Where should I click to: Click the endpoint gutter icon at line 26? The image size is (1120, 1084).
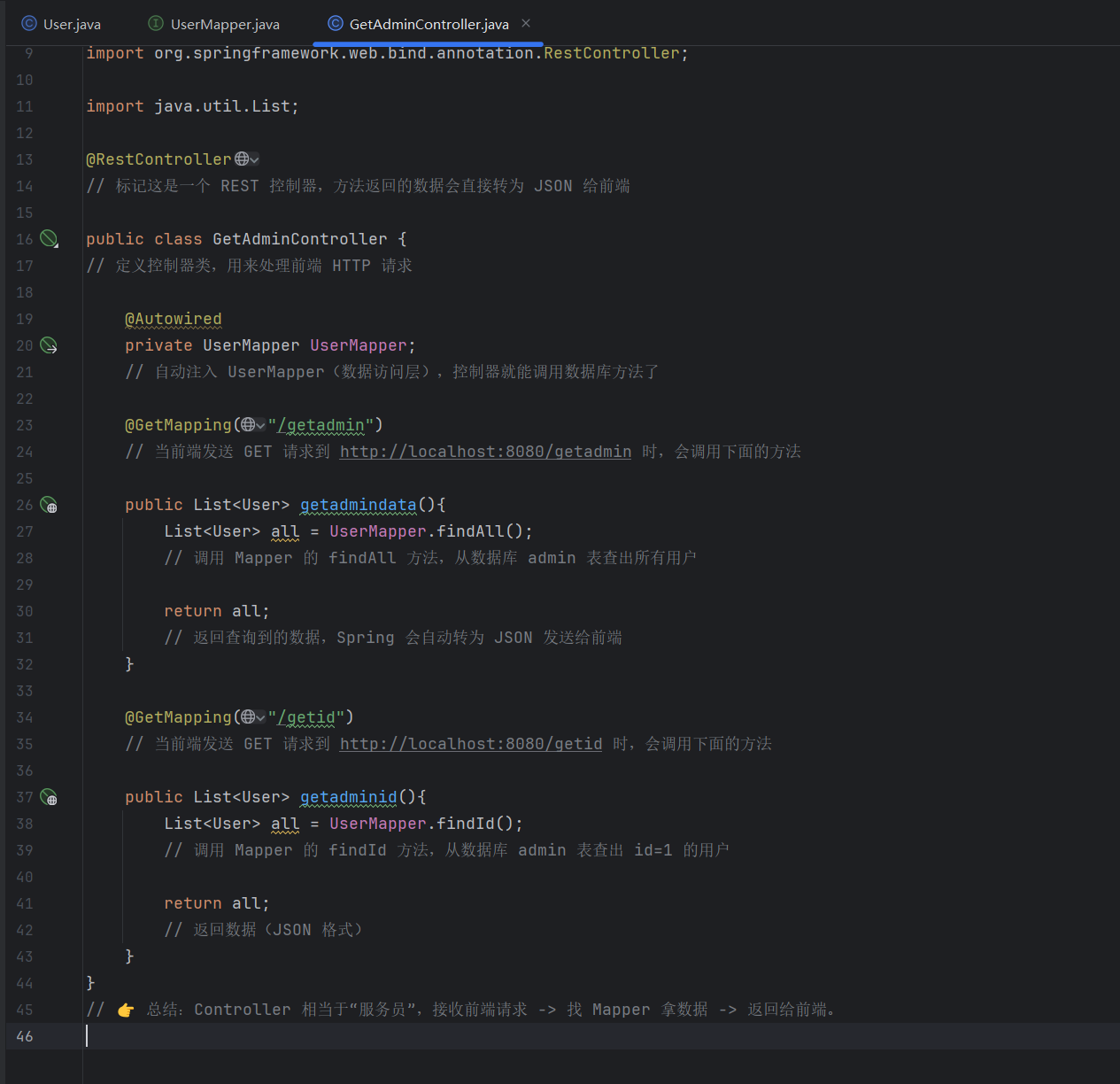[x=50, y=505]
